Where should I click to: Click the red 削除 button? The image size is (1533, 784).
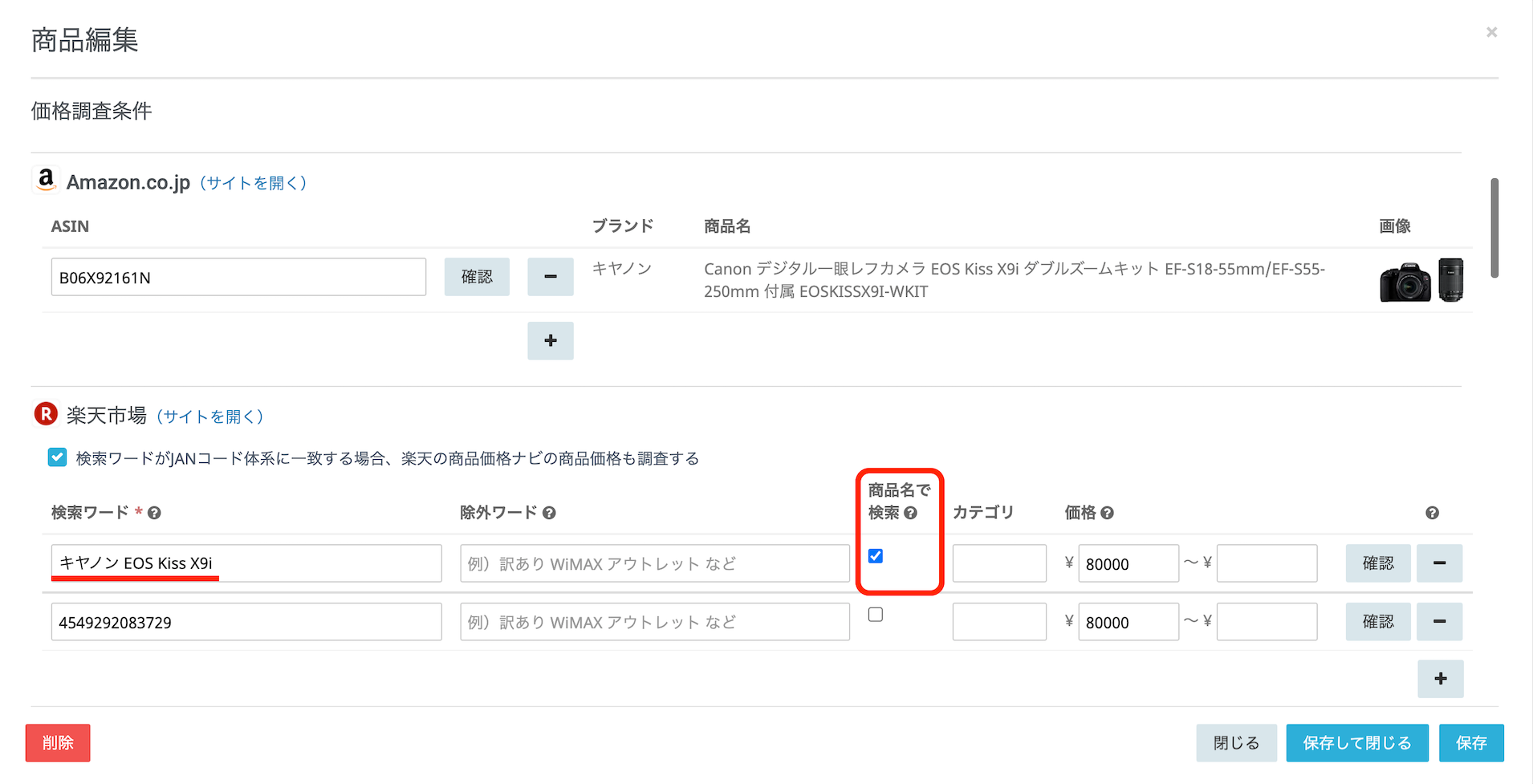pyautogui.click(x=58, y=743)
